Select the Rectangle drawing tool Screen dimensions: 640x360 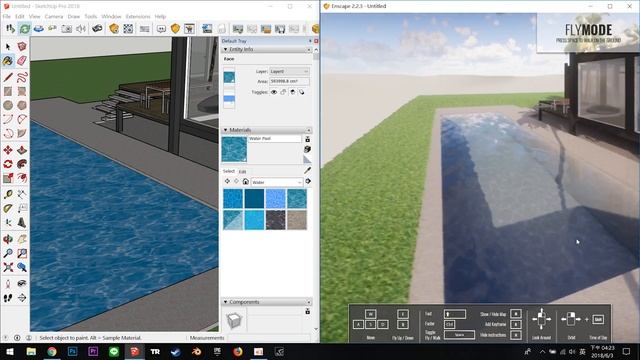pos(8,91)
